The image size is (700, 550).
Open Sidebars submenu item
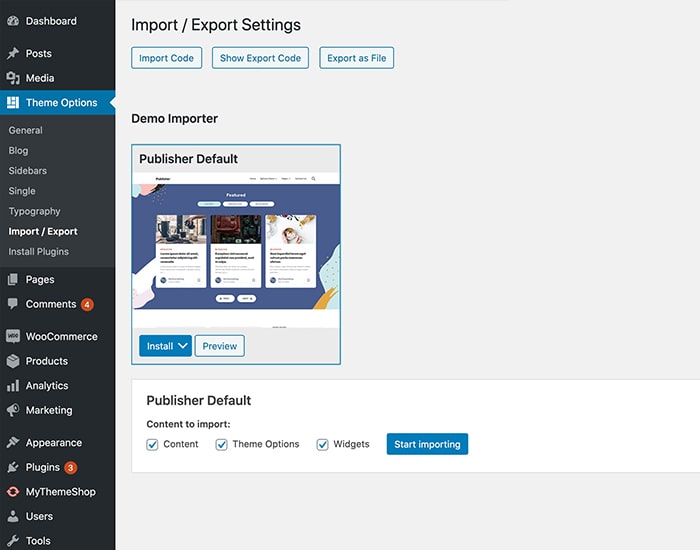(28, 171)
